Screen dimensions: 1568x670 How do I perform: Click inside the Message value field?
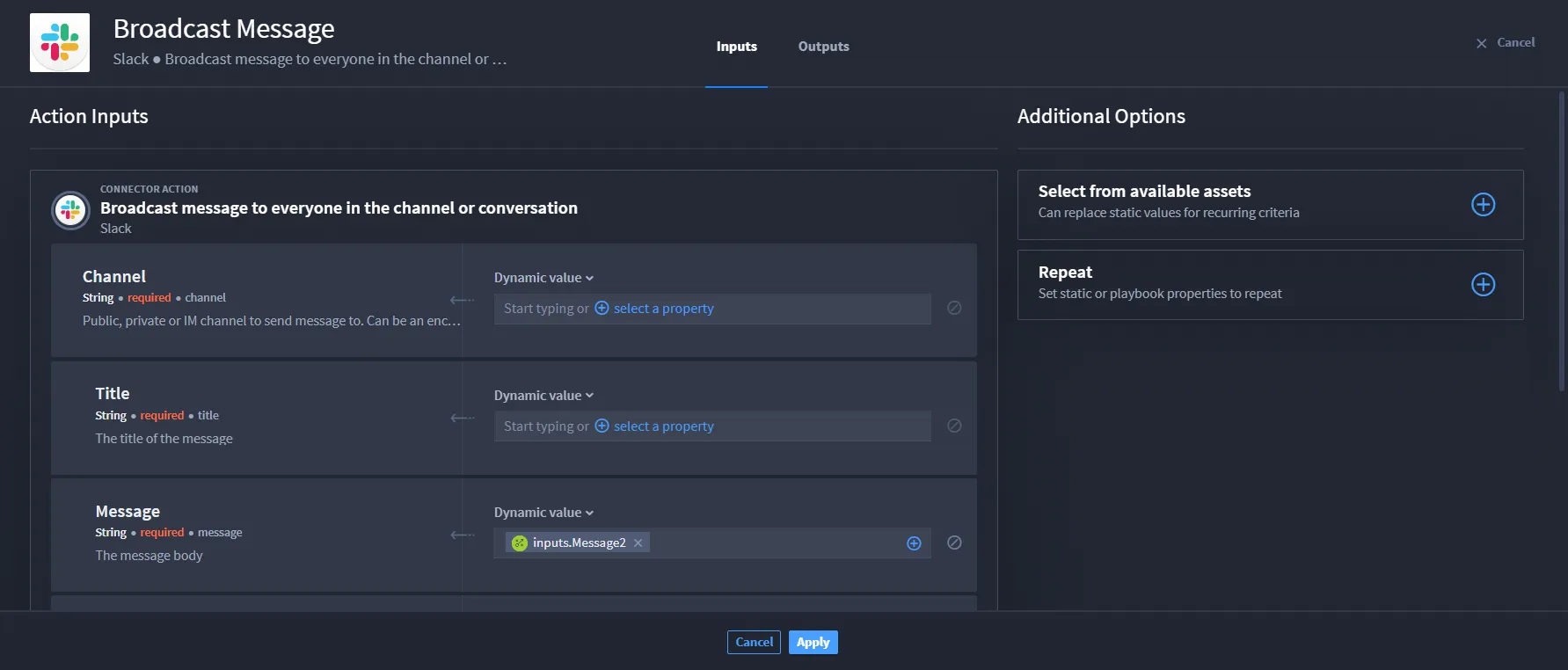712,543
